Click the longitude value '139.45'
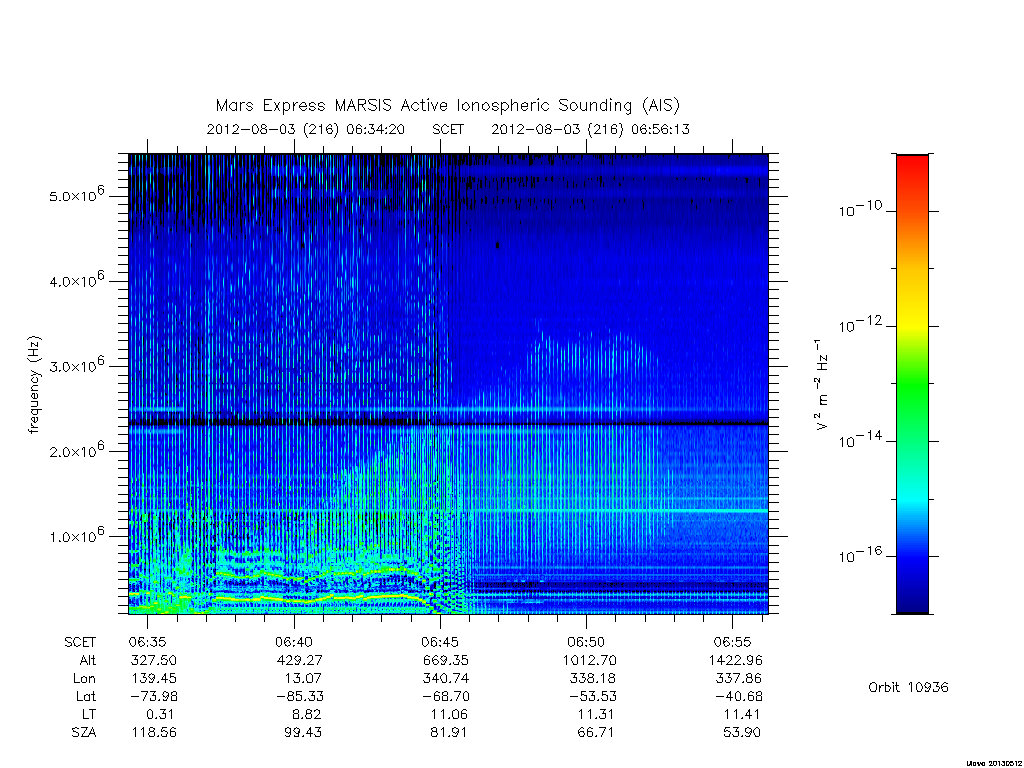The image size is (1024, 768). (154, 679)
